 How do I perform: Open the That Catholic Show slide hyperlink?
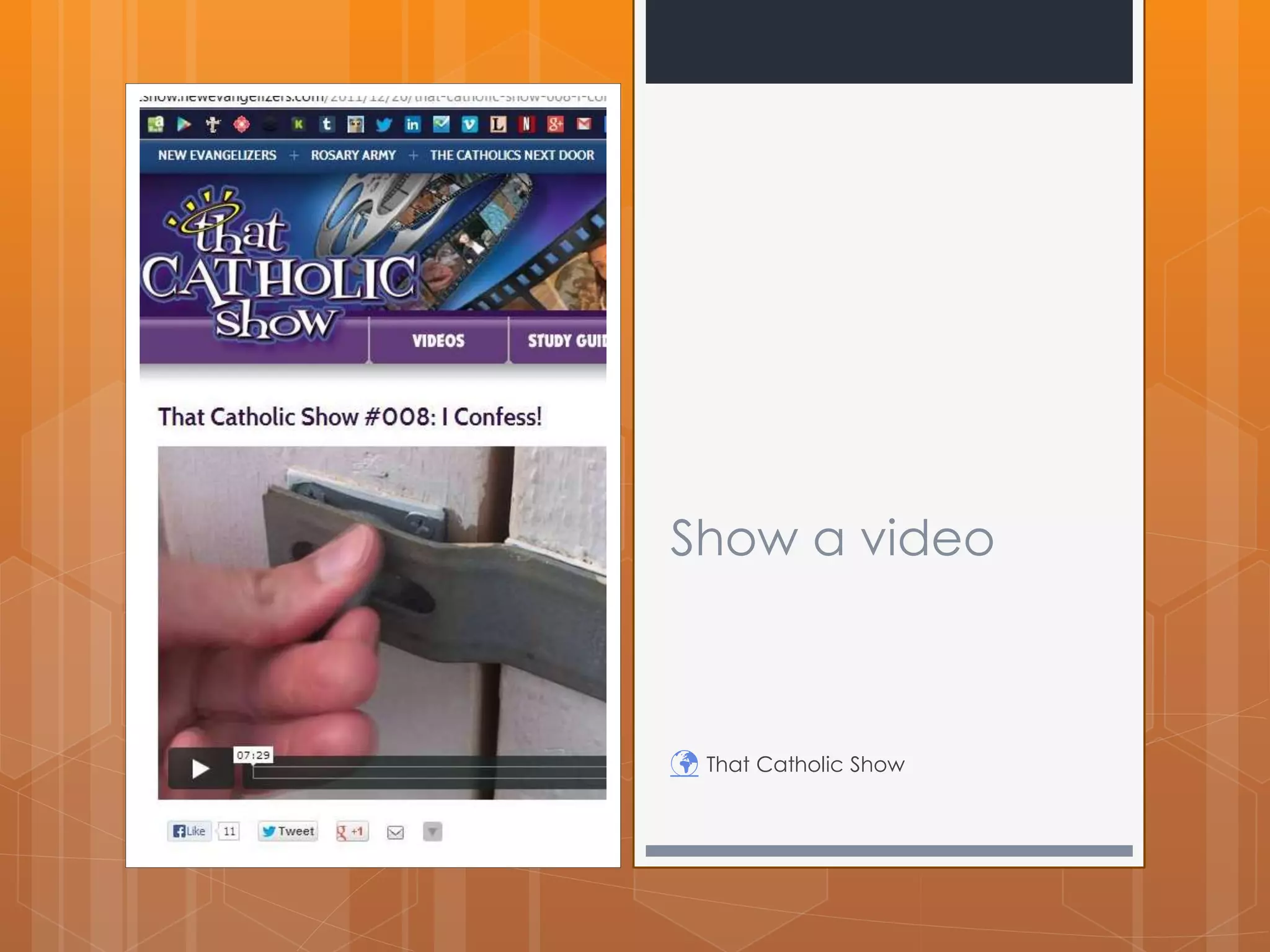click(805, 764)
